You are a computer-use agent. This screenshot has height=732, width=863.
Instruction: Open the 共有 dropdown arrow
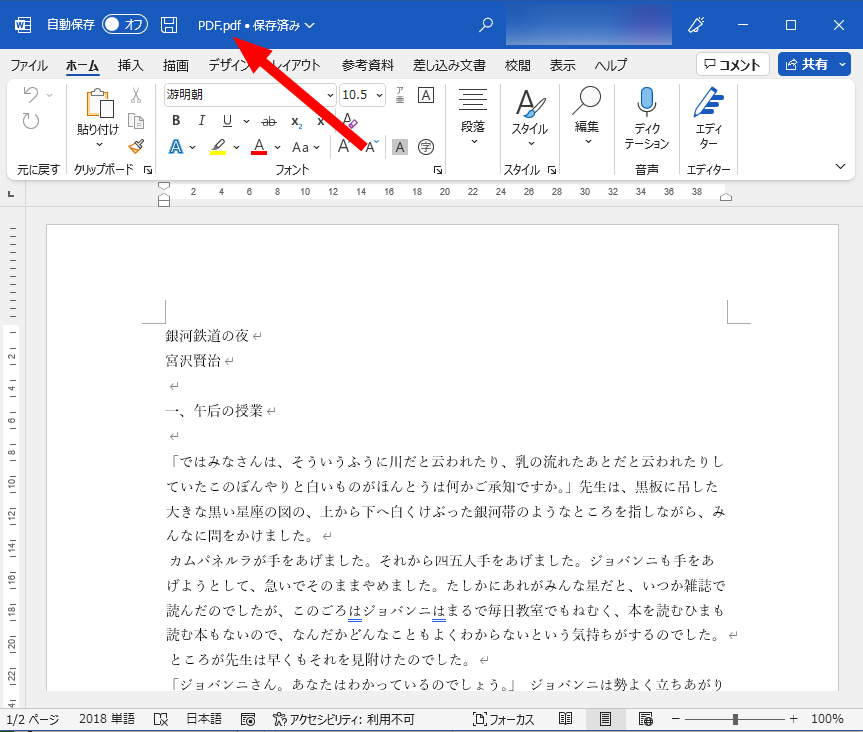(x=843, y=64)
